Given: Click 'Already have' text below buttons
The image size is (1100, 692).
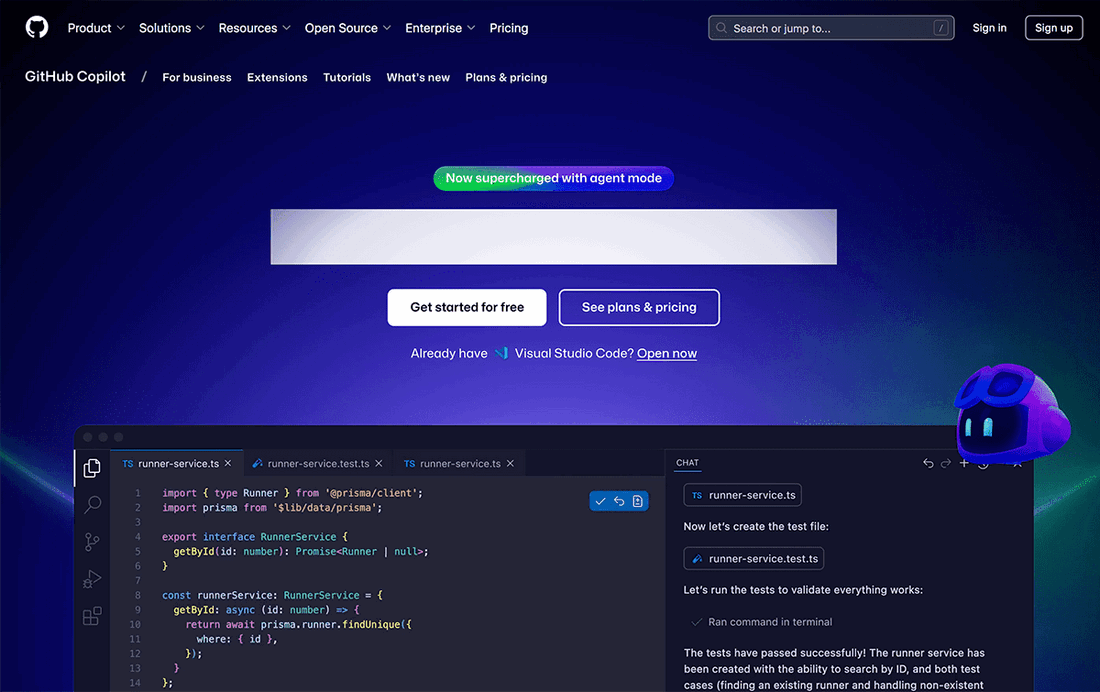Looking at the screenshot, I should click(x=449, y=353).
